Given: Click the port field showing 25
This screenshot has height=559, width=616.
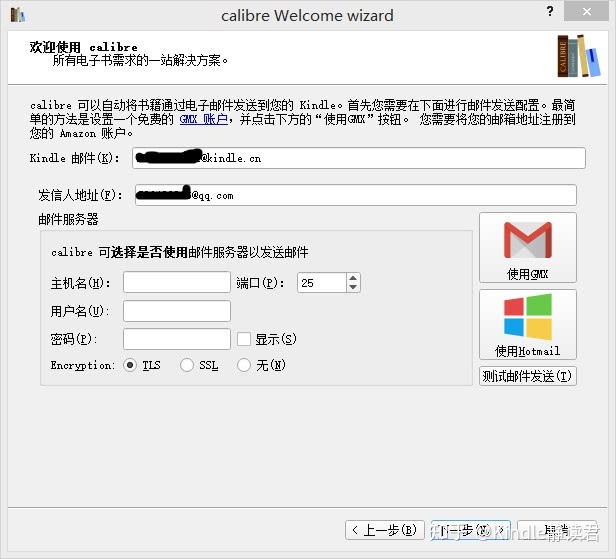Looking at the screenshot, I should click(322, 282).
